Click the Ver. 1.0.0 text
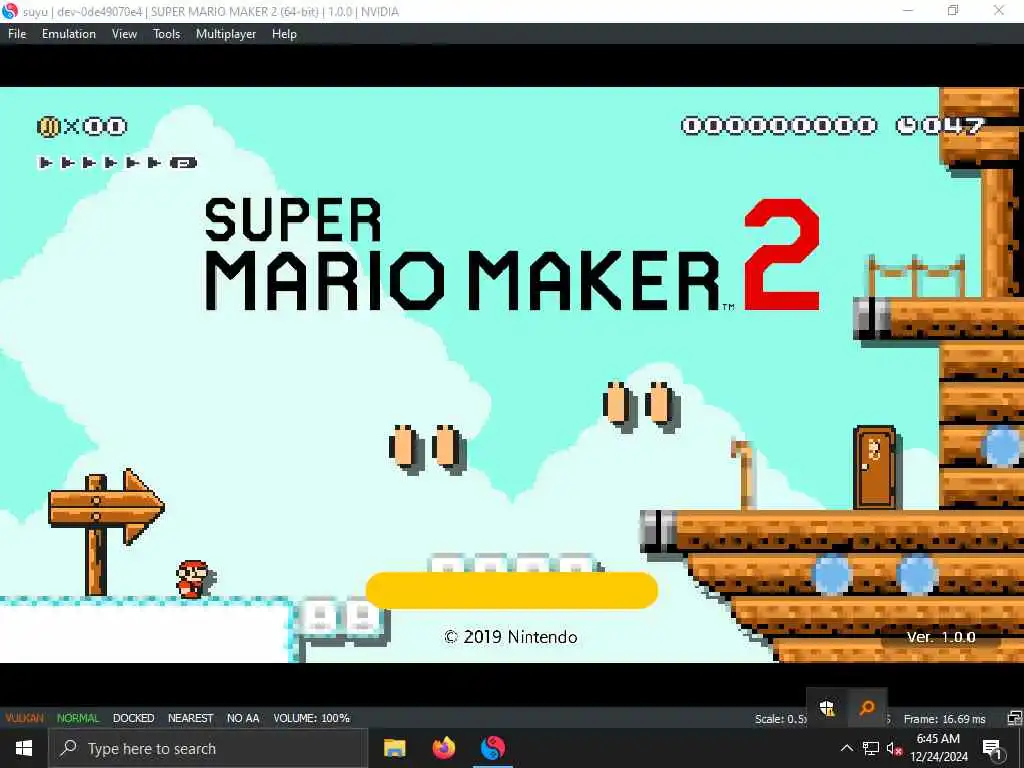The width and height of the screenshot is (1024, 768). click(941, 637)
